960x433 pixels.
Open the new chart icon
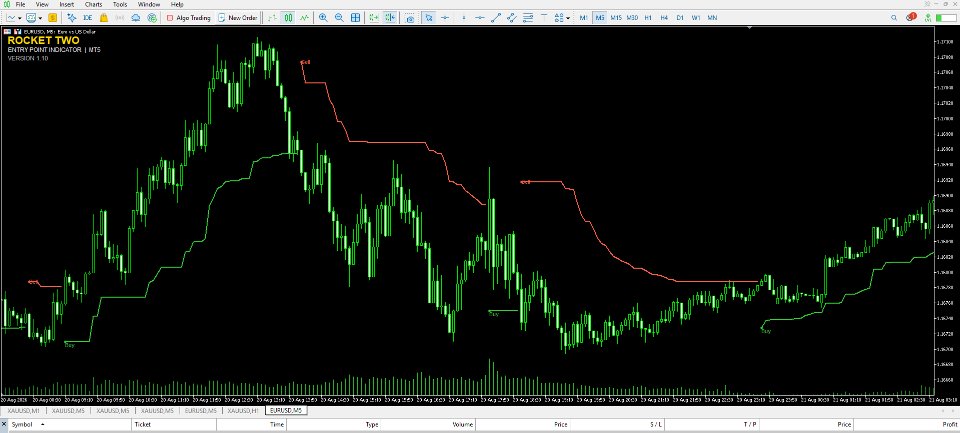11,18
